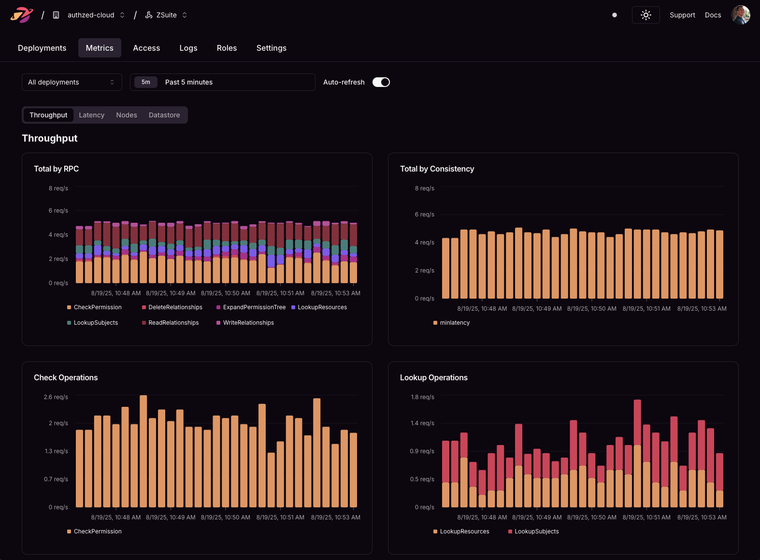Image resolution: width=760 pixels, height=560 pixels.
Task: Expand the ZSuite system switcher chevrons
Action: [x=184, y=15]
